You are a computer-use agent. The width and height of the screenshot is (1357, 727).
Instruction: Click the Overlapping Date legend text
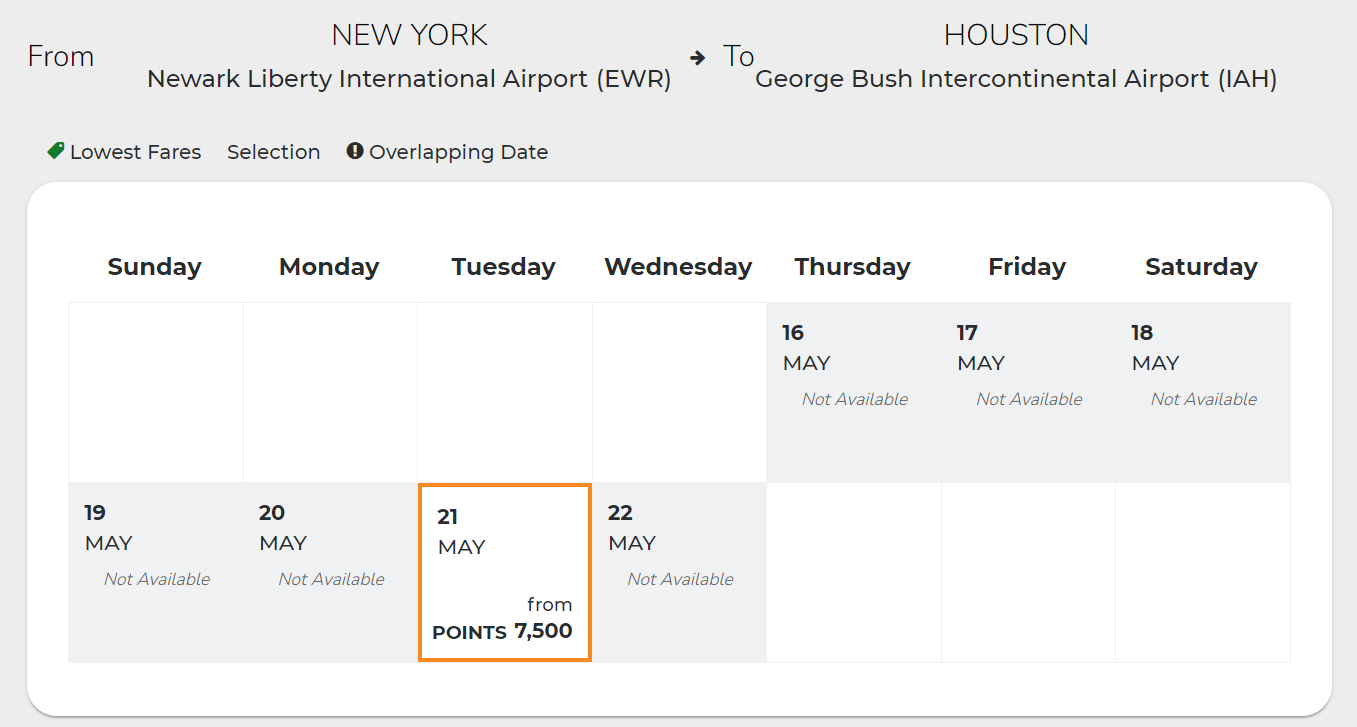[458, 152]
